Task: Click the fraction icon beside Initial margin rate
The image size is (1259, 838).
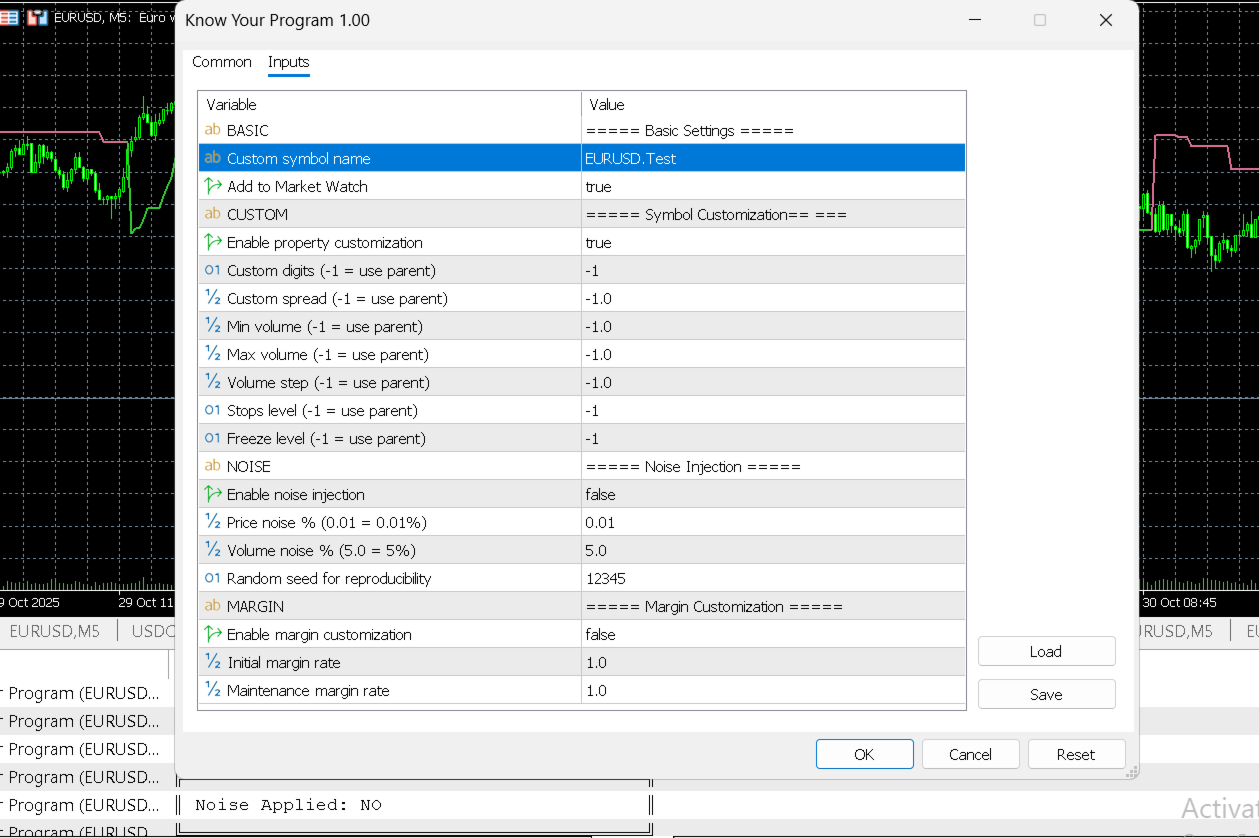Action: click(212, 662)
